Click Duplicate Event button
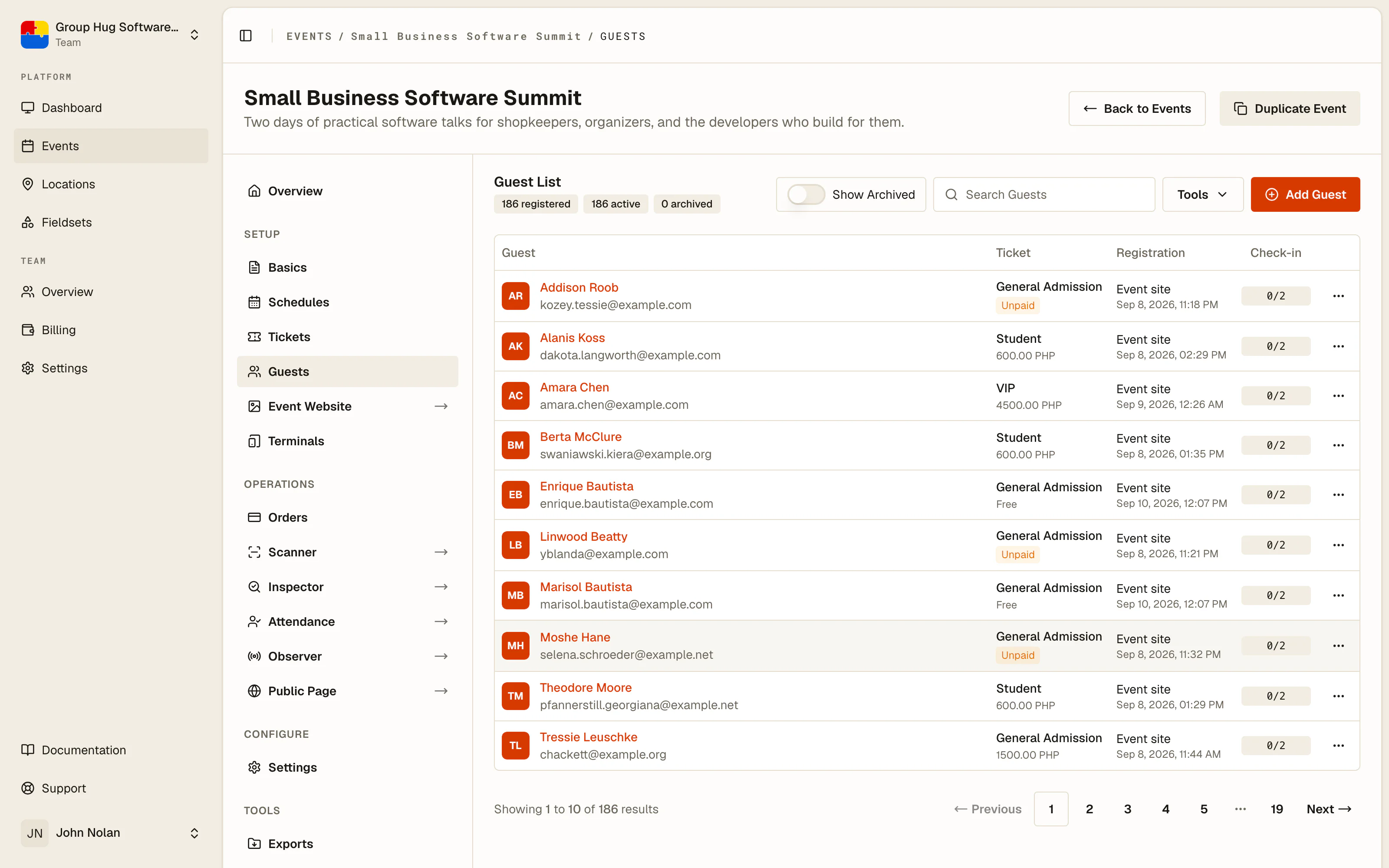 (1289, 108)
